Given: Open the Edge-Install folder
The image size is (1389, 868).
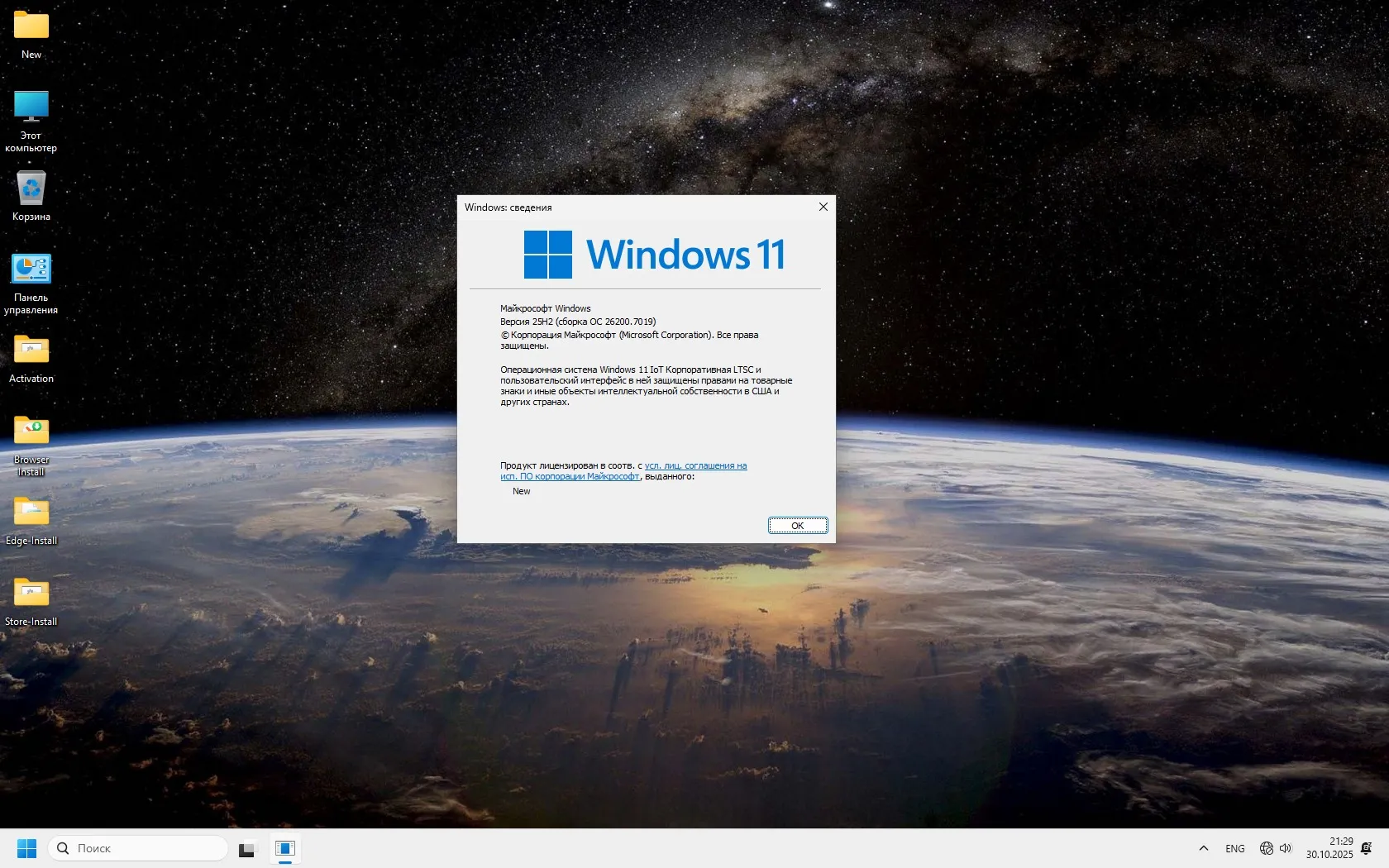Looking at the screenshot, I should click(31, 511).
